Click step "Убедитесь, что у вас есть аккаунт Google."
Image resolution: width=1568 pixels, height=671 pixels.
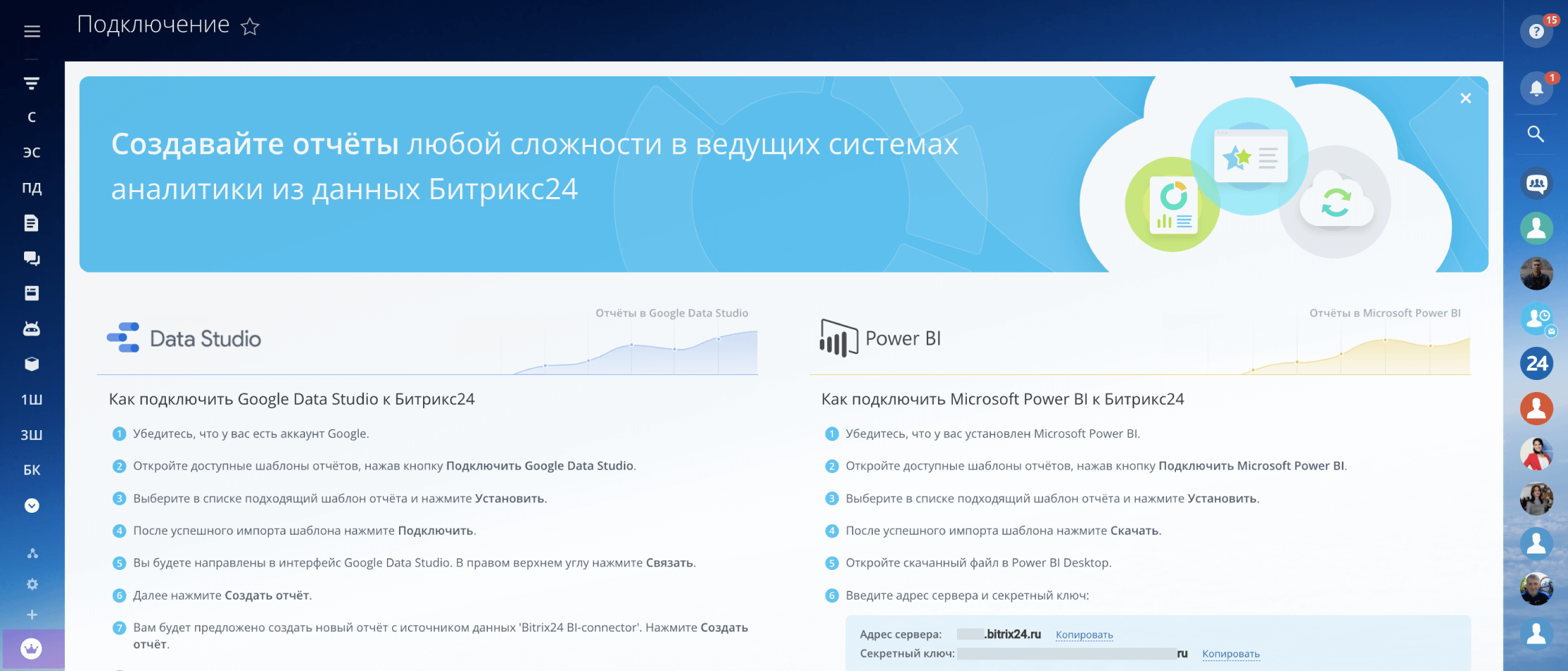pos(251,434)
